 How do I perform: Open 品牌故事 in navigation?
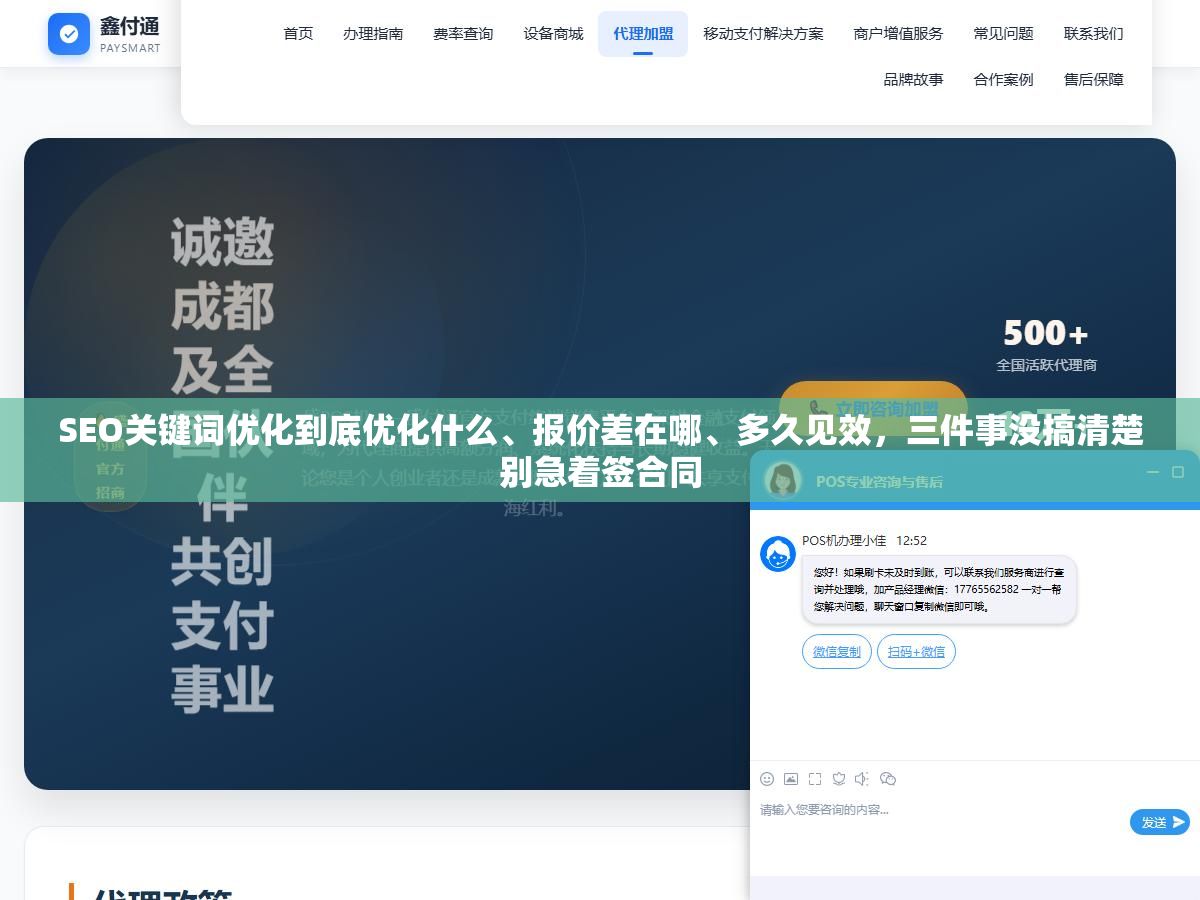pos(913,80)
